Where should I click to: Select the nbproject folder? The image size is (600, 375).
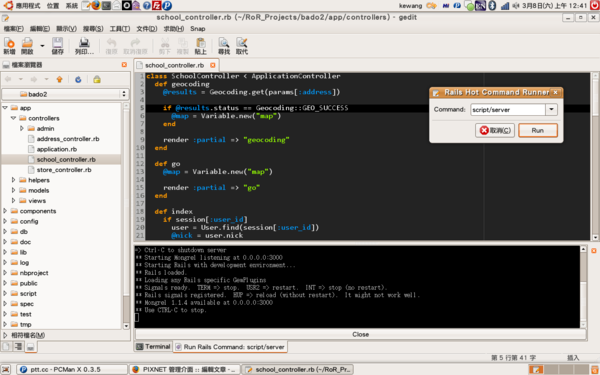pos(34,273)
